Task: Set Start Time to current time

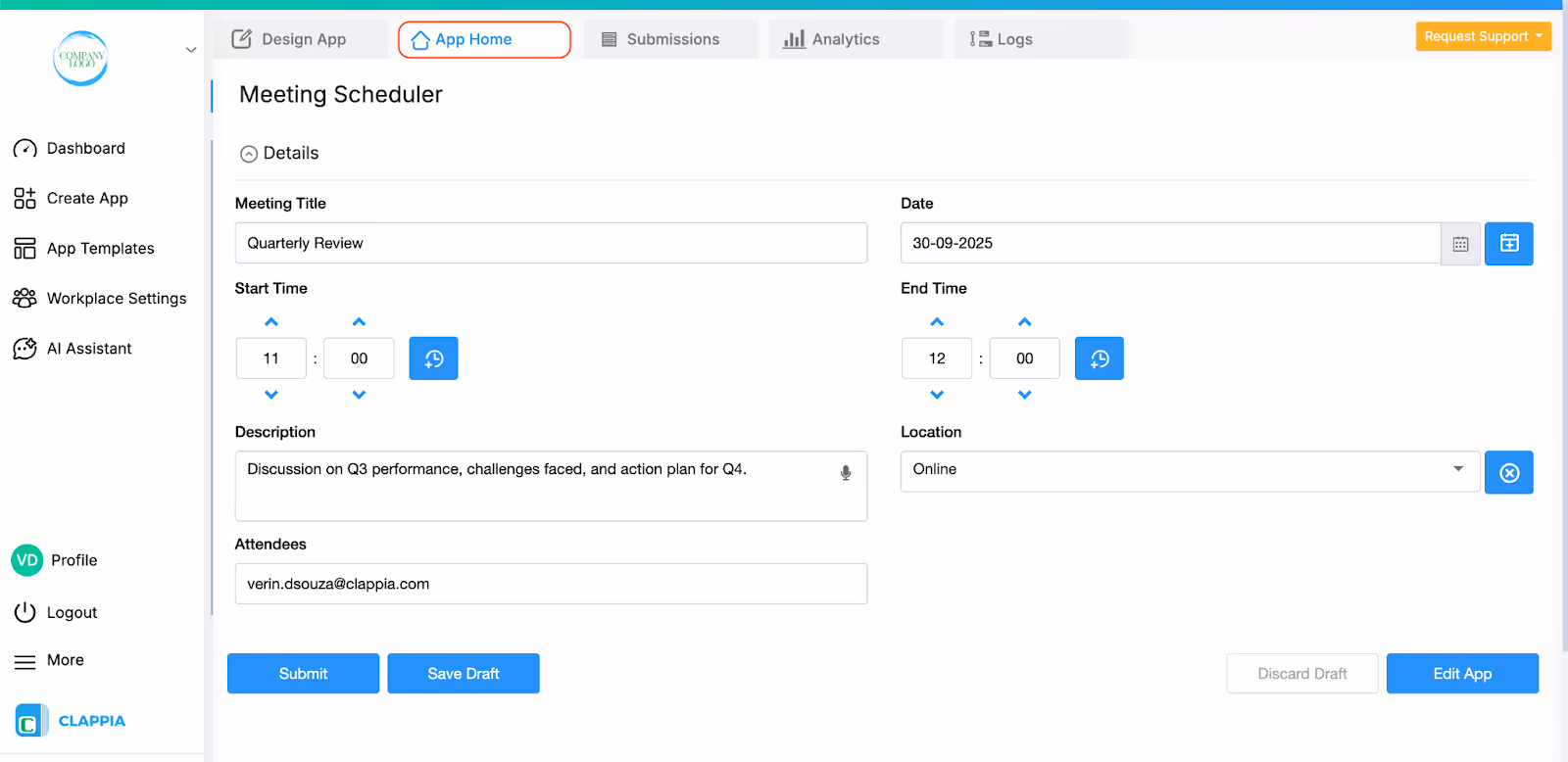Action: [433, 358]
